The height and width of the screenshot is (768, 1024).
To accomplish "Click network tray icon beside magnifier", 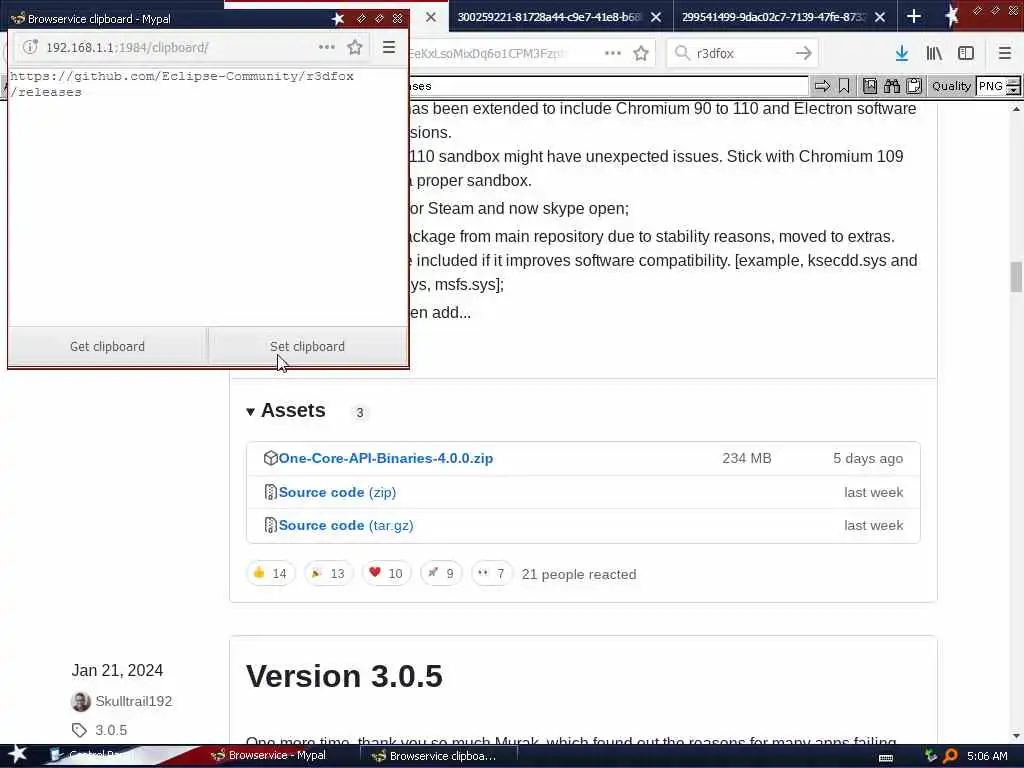I will 931,756.
